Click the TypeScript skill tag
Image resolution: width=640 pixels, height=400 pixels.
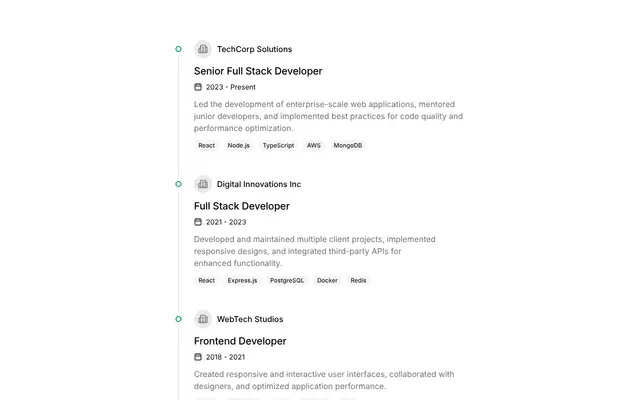tap(278, 145)
